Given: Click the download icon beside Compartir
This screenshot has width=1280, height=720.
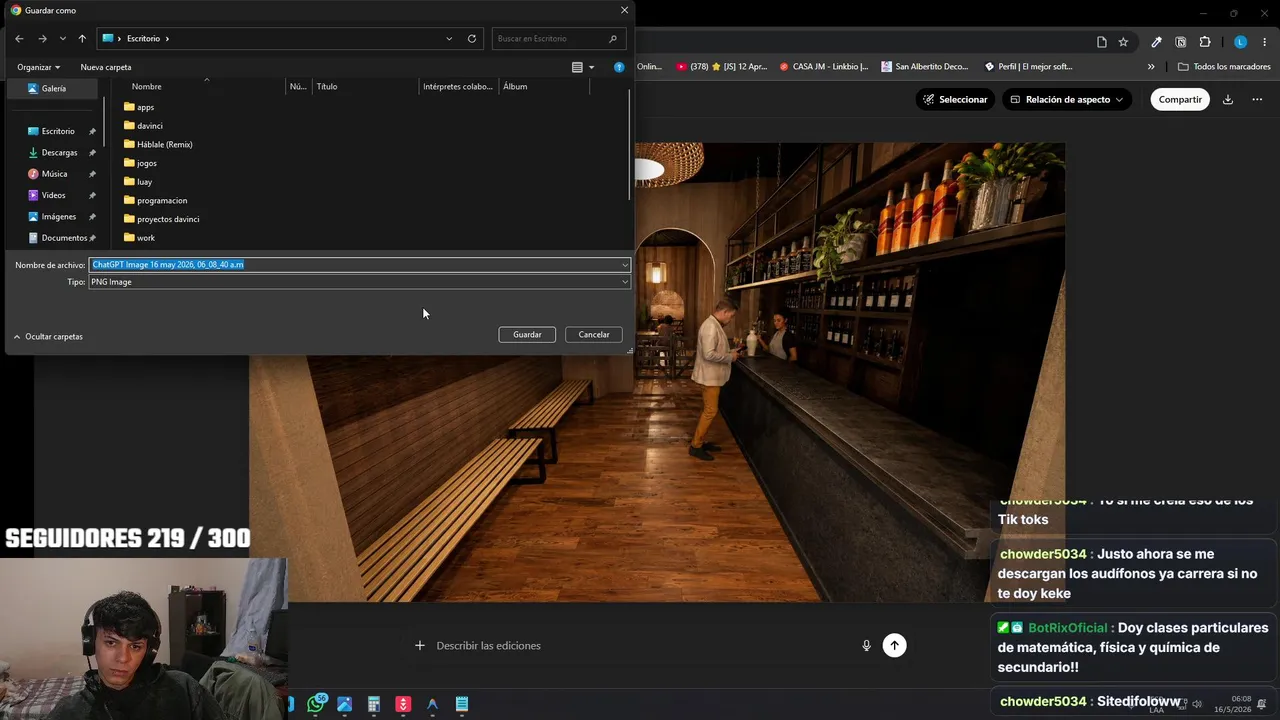Looking at the screenshot, I should pos(1228,99).
